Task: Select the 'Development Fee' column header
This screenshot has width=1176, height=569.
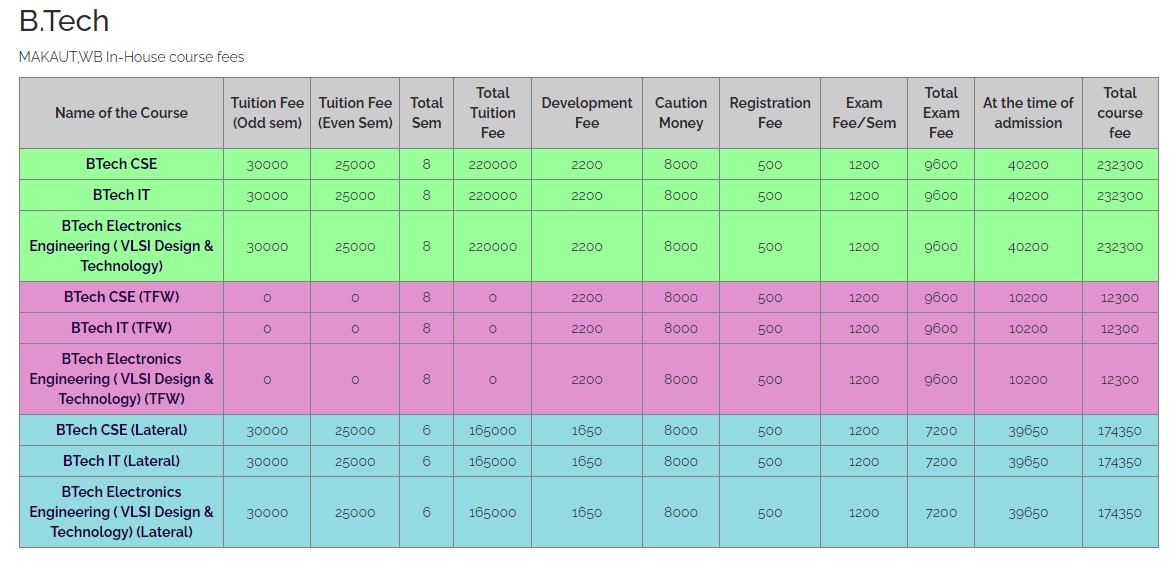Action: click(x=587, y=113)
